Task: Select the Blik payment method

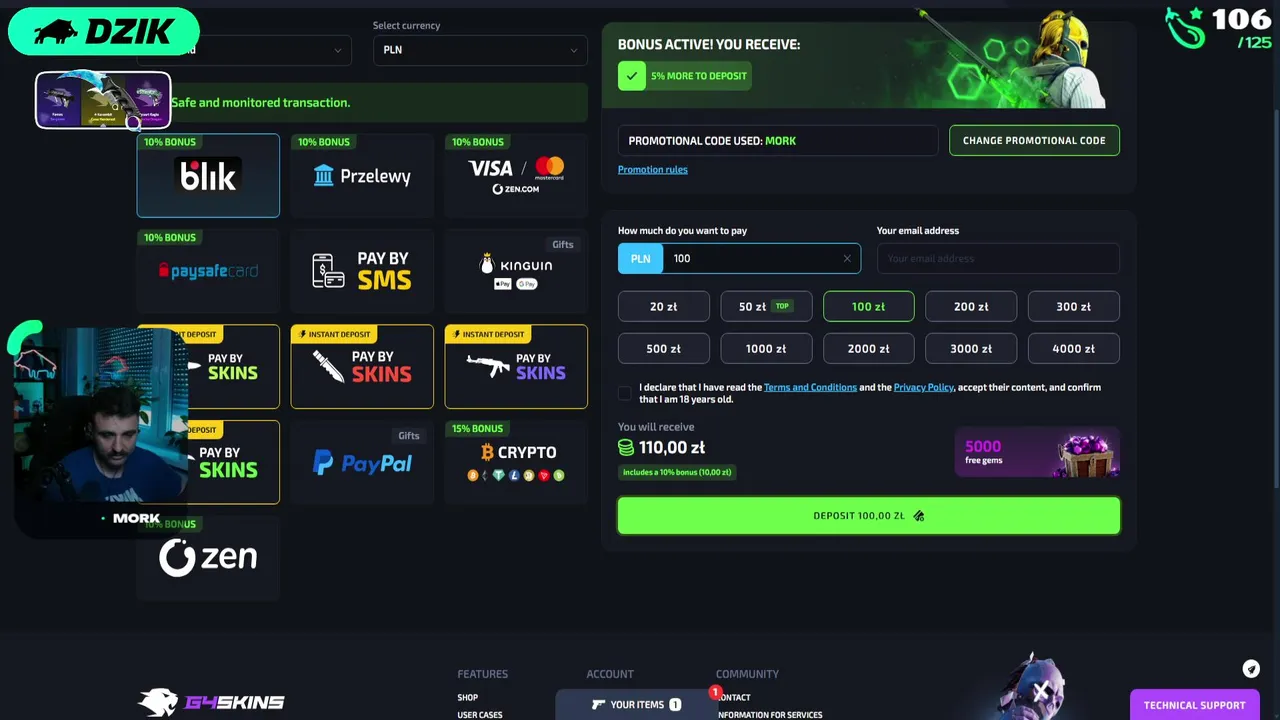Action: [x=208, y=175]
